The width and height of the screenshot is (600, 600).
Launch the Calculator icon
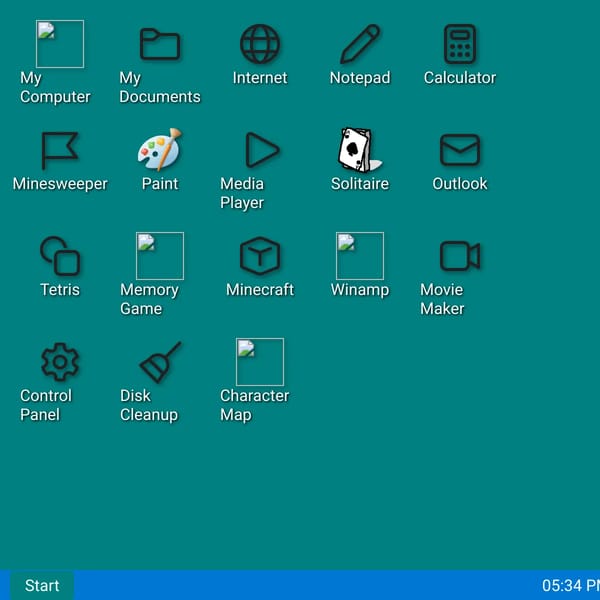click(x=460, y=44)
